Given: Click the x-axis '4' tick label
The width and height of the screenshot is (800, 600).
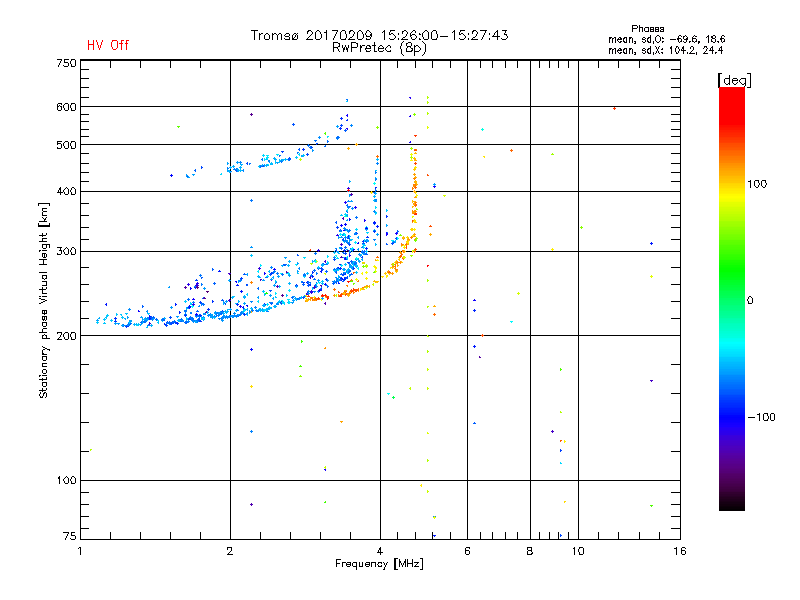Looking at the screenshot, I should 380,551.
